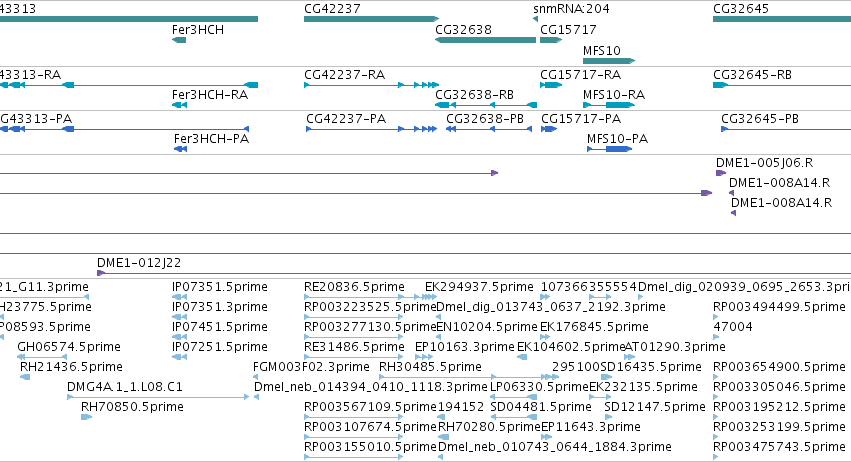Click the EK294937.5prime EST label

tap(479, 287)
